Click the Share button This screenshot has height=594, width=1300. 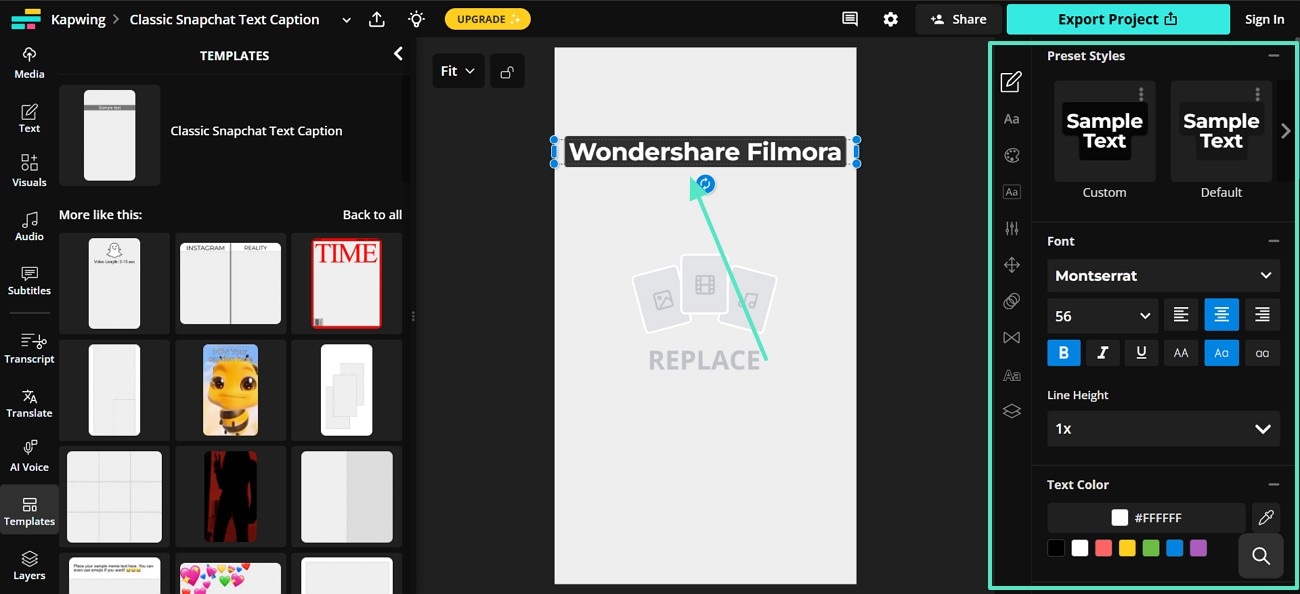[958, 19]
